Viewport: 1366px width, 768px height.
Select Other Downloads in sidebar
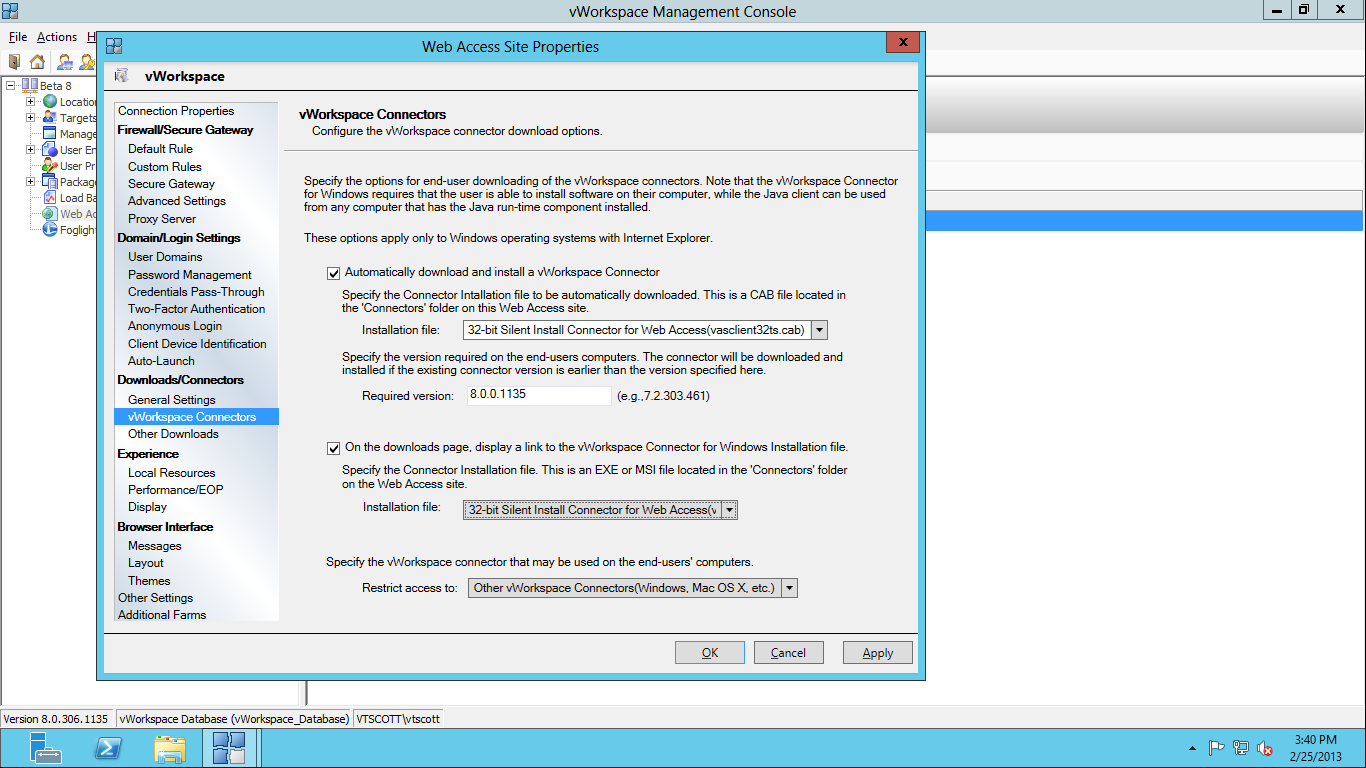(173, 434)
